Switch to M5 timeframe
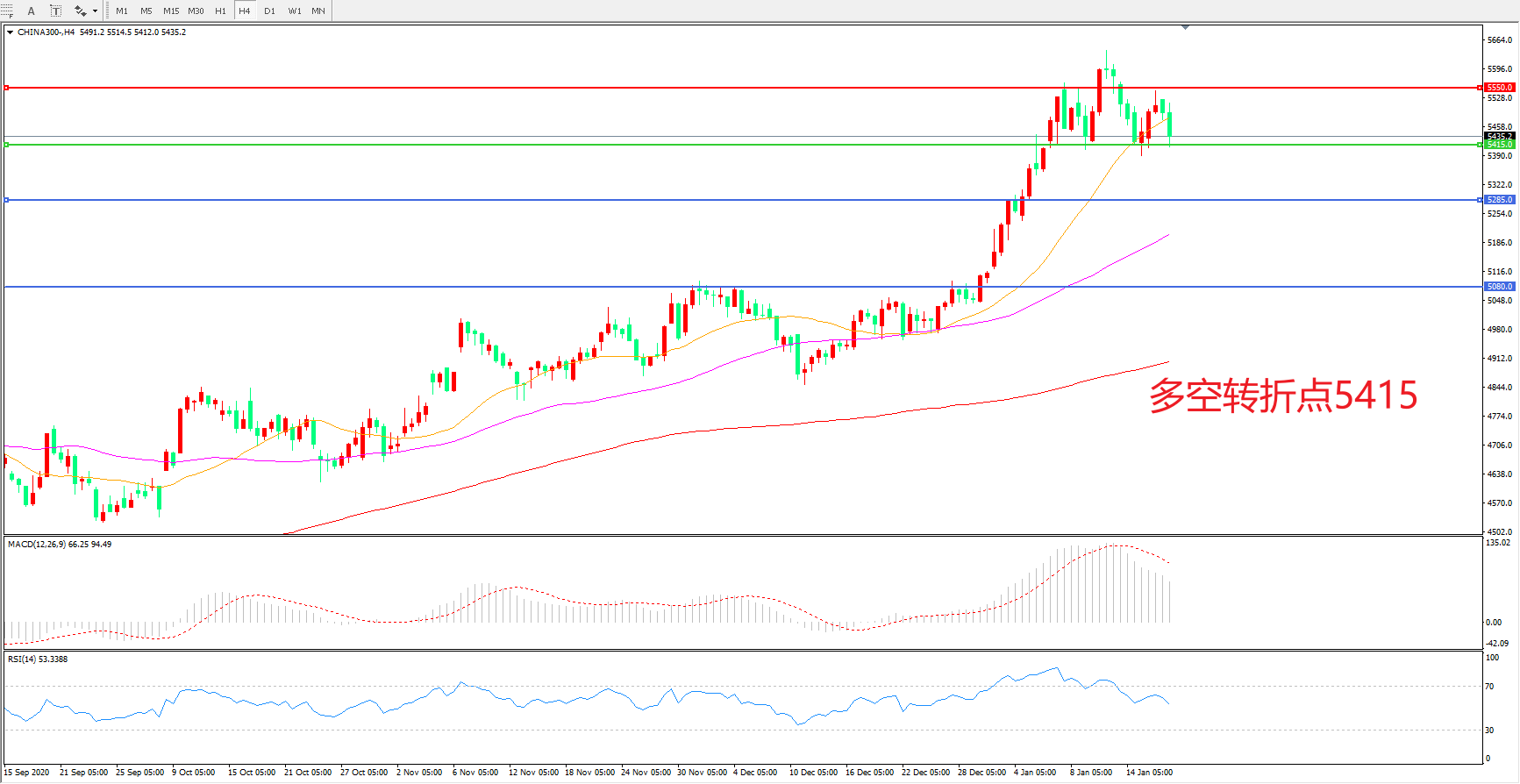This screenshot has width=1520, height=784. coord(146,11)
